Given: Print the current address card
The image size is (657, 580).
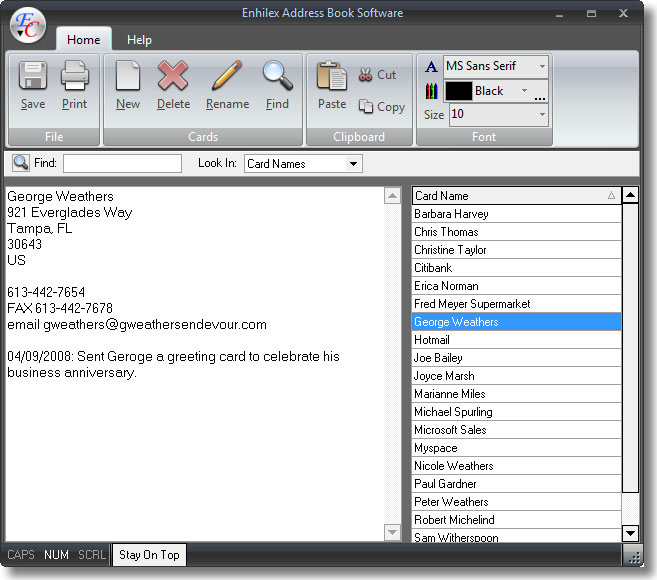Looking at the screenshot, I should click(75, 85).
